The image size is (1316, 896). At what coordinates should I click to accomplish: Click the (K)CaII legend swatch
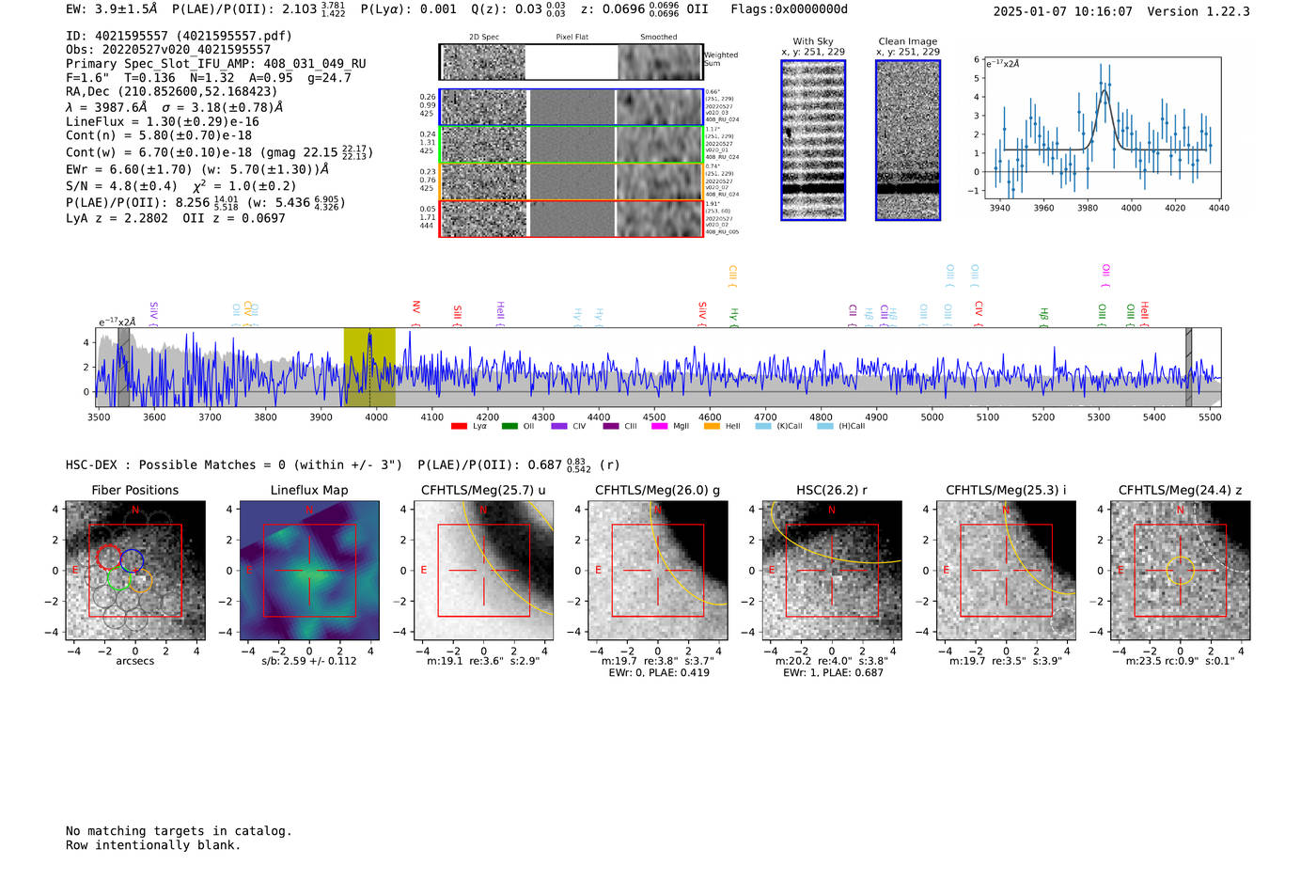763,426
